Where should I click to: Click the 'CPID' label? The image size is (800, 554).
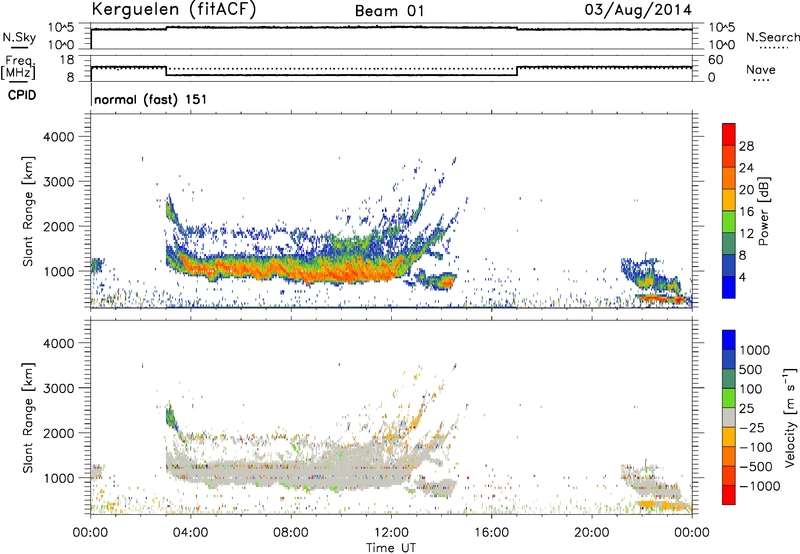coord(21,95)
